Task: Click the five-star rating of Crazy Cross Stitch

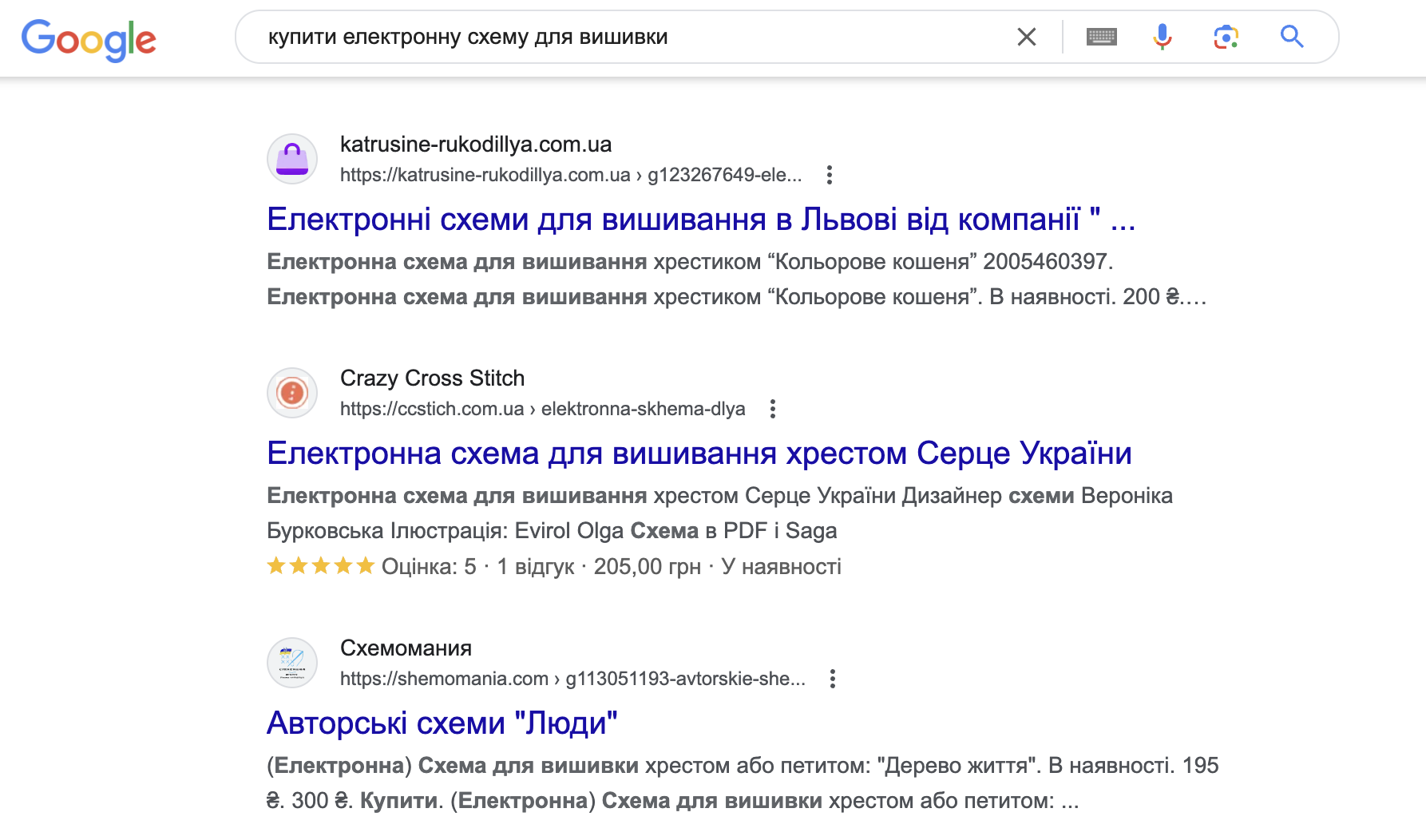Action: (x=321, y=567)
